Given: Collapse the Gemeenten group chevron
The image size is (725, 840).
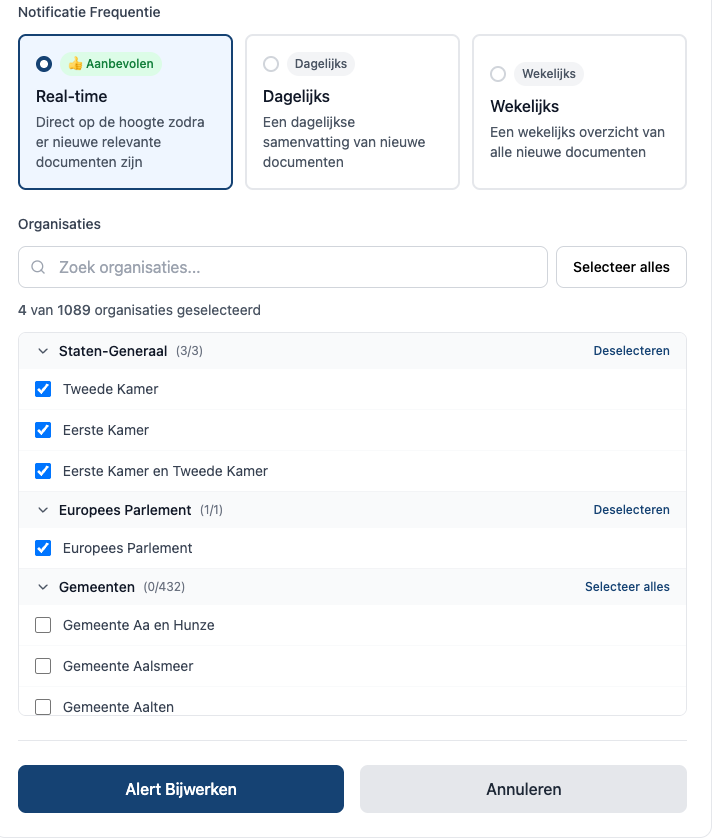Looking at the screenshot, I should (x=43, y=587).
